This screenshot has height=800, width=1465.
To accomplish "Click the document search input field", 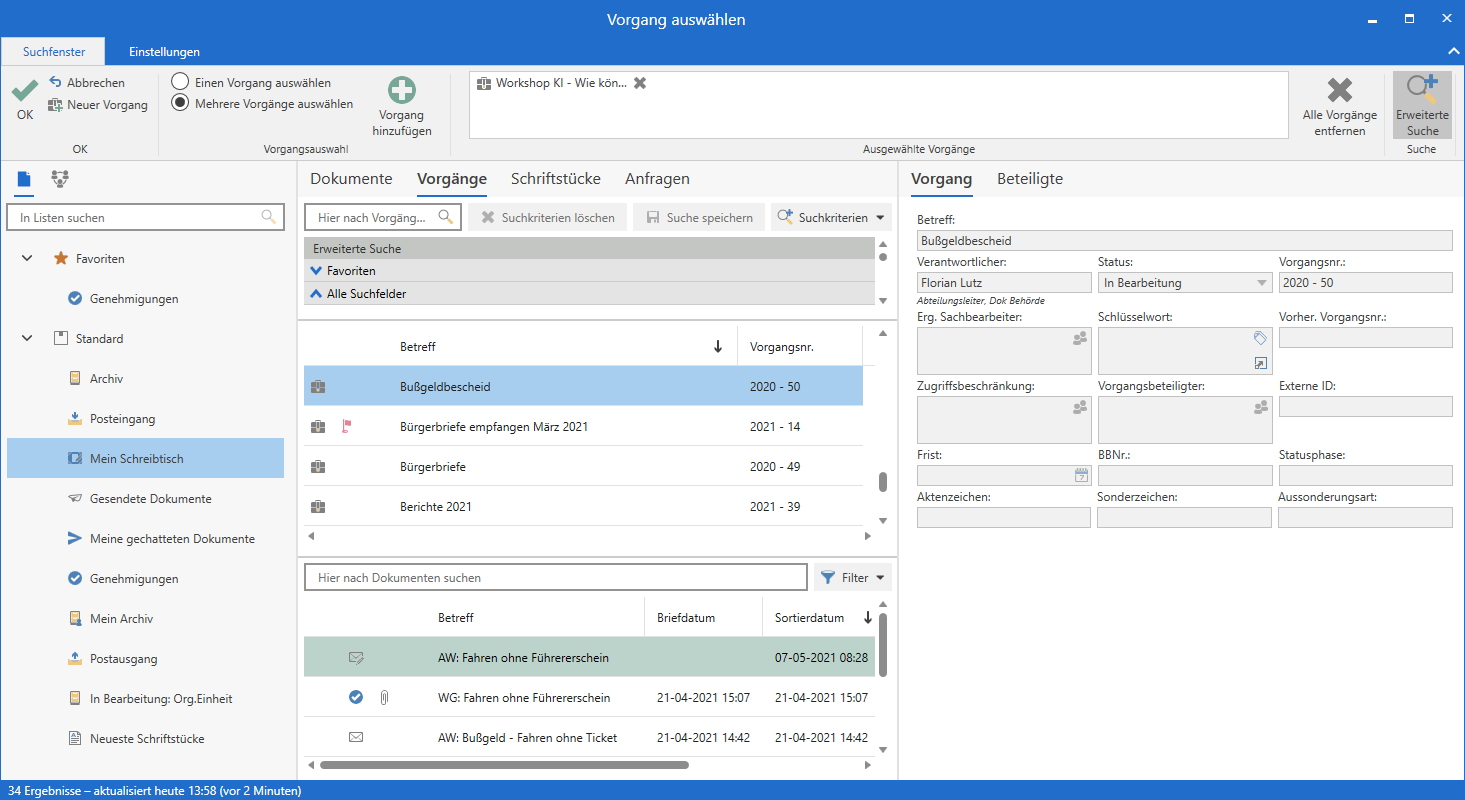I will point(555,577).
